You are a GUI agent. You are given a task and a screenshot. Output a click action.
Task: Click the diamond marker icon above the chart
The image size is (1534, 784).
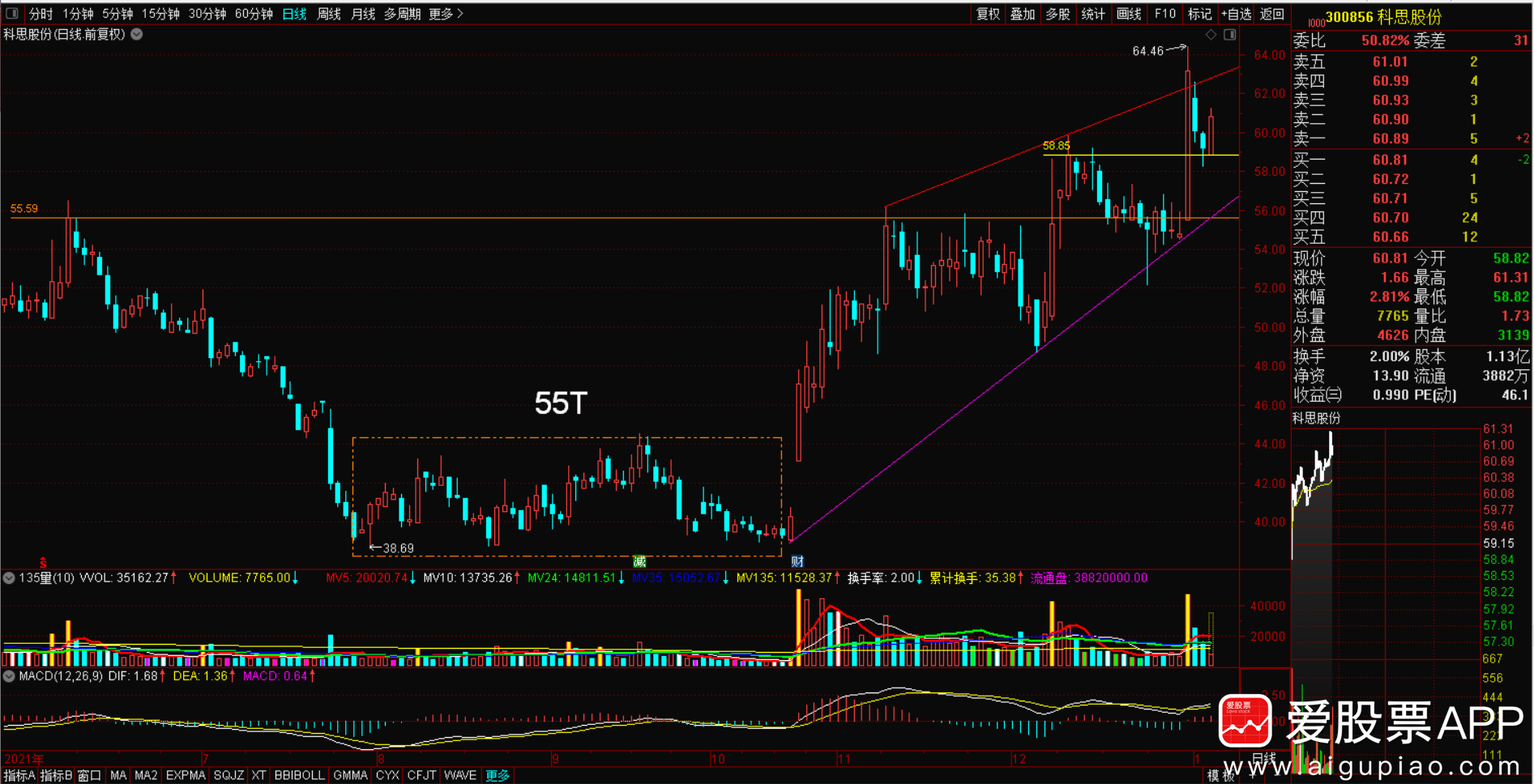click(1211, 34)
